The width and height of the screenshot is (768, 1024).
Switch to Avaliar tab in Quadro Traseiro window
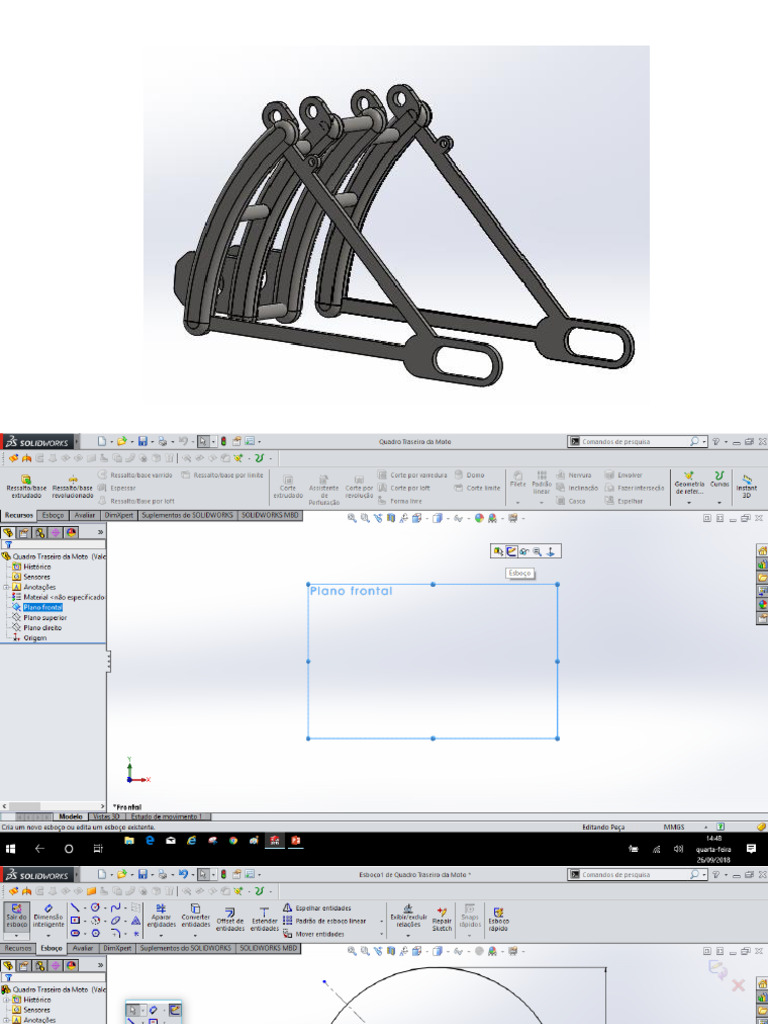click(85, 515)
